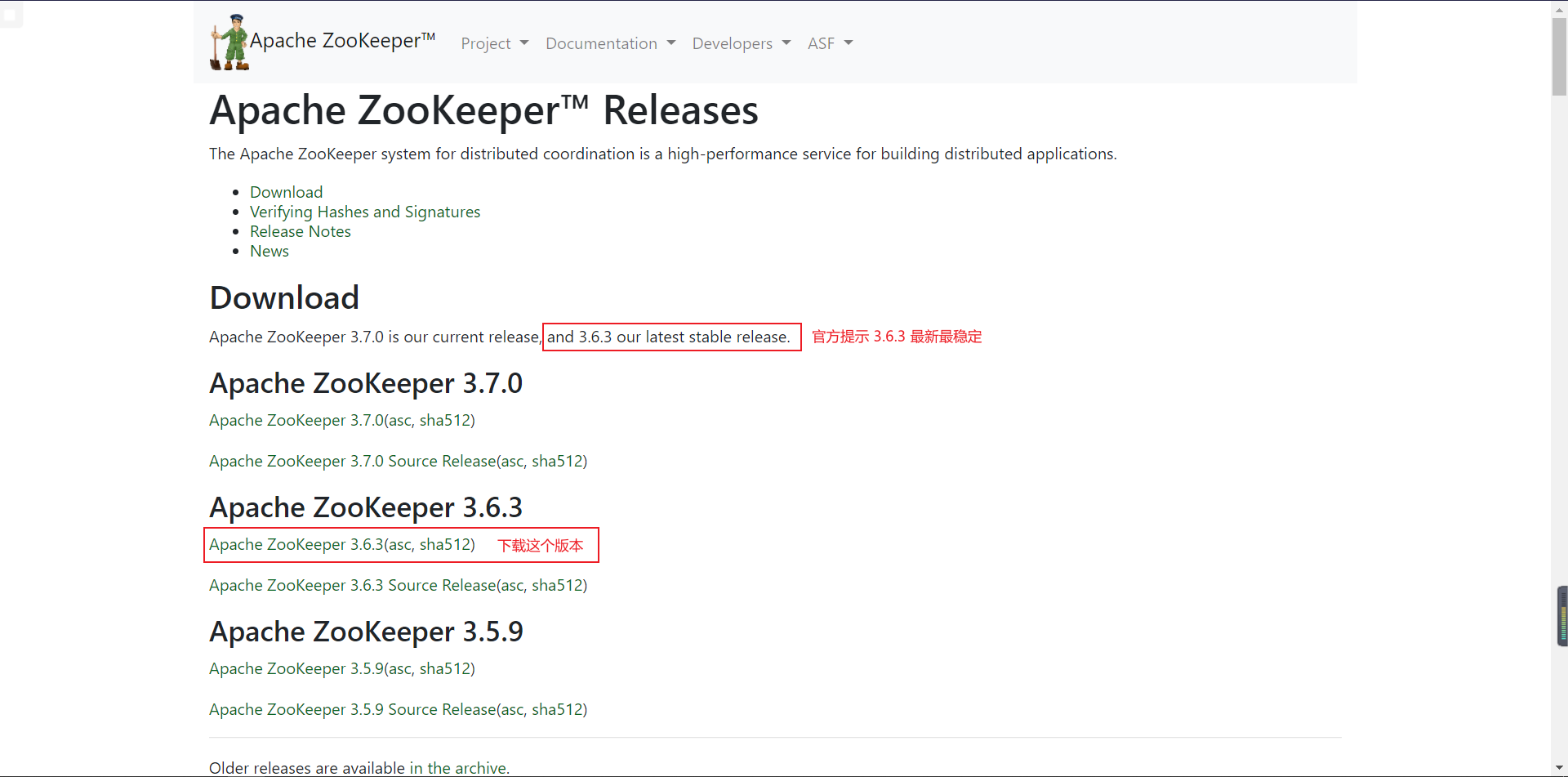Download Apache ZooKeeper 3.5.9 binary link
Viewport: 1568px width, 777px height.
296,668
